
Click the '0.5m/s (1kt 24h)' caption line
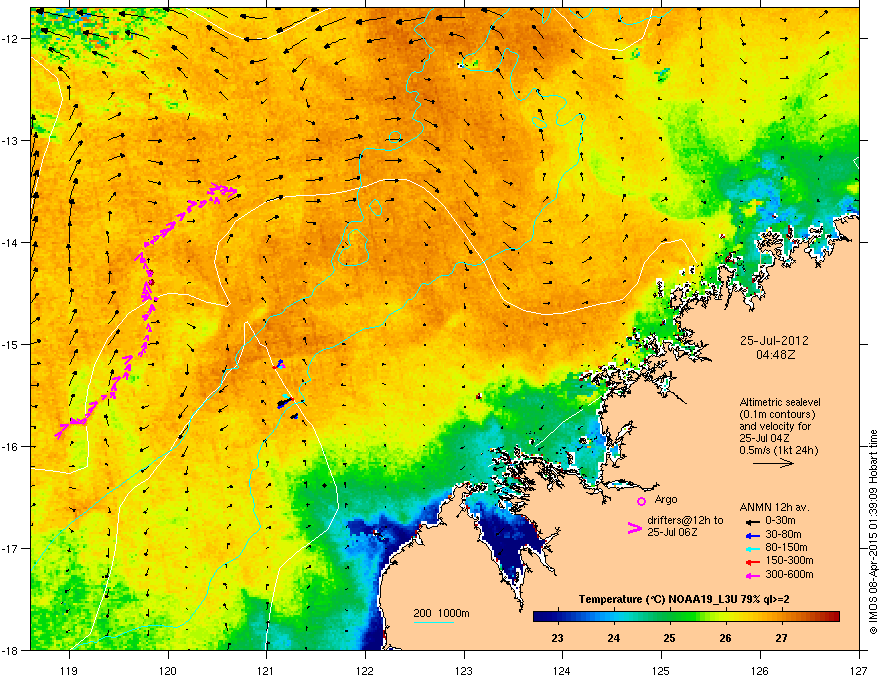778,450
